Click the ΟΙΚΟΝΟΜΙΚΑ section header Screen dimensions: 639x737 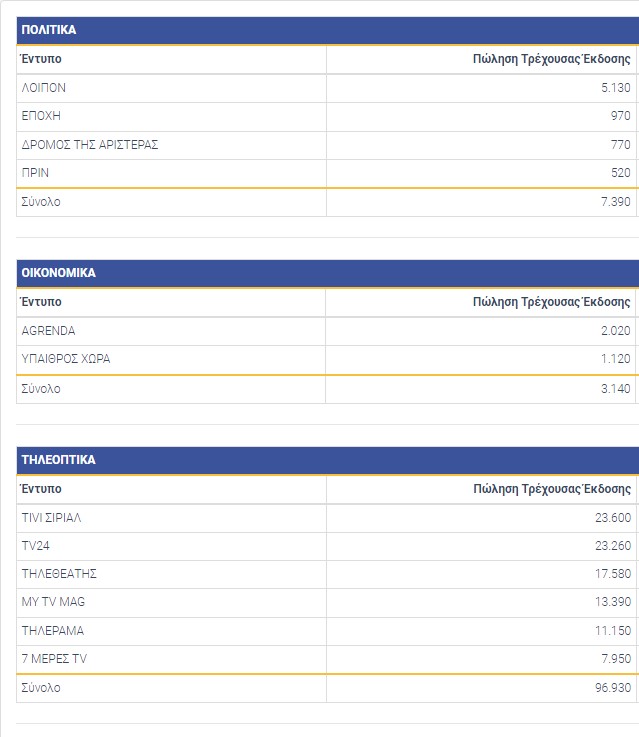(59, 273)
